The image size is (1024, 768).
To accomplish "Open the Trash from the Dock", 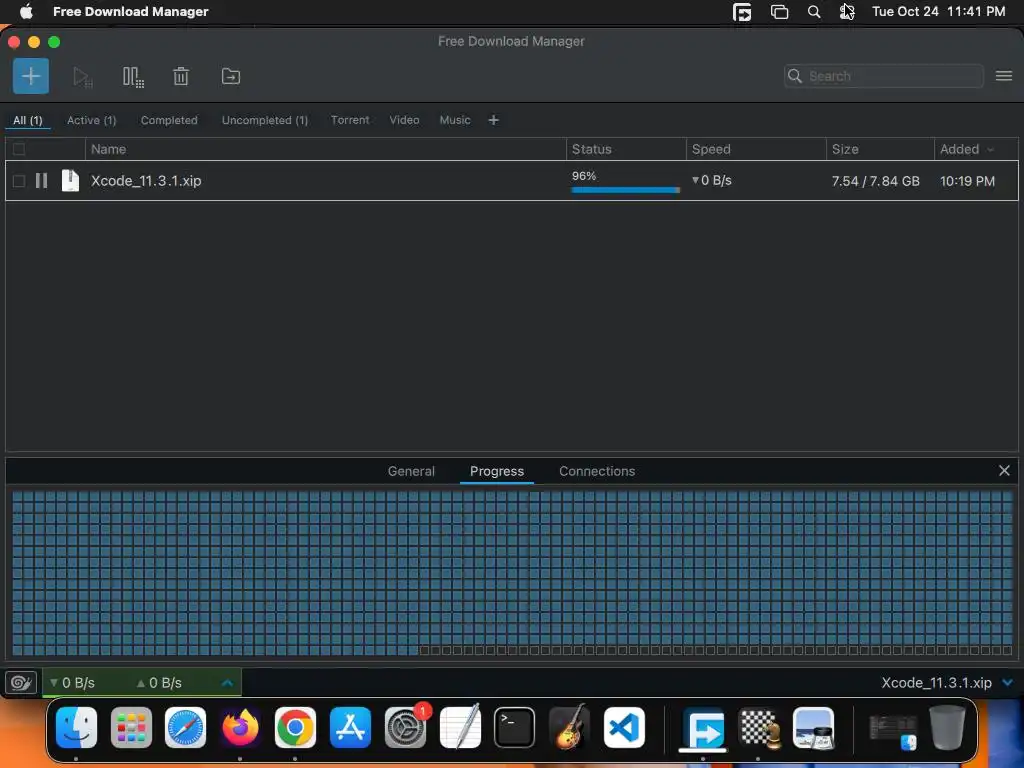I will (x=947, y=728).
